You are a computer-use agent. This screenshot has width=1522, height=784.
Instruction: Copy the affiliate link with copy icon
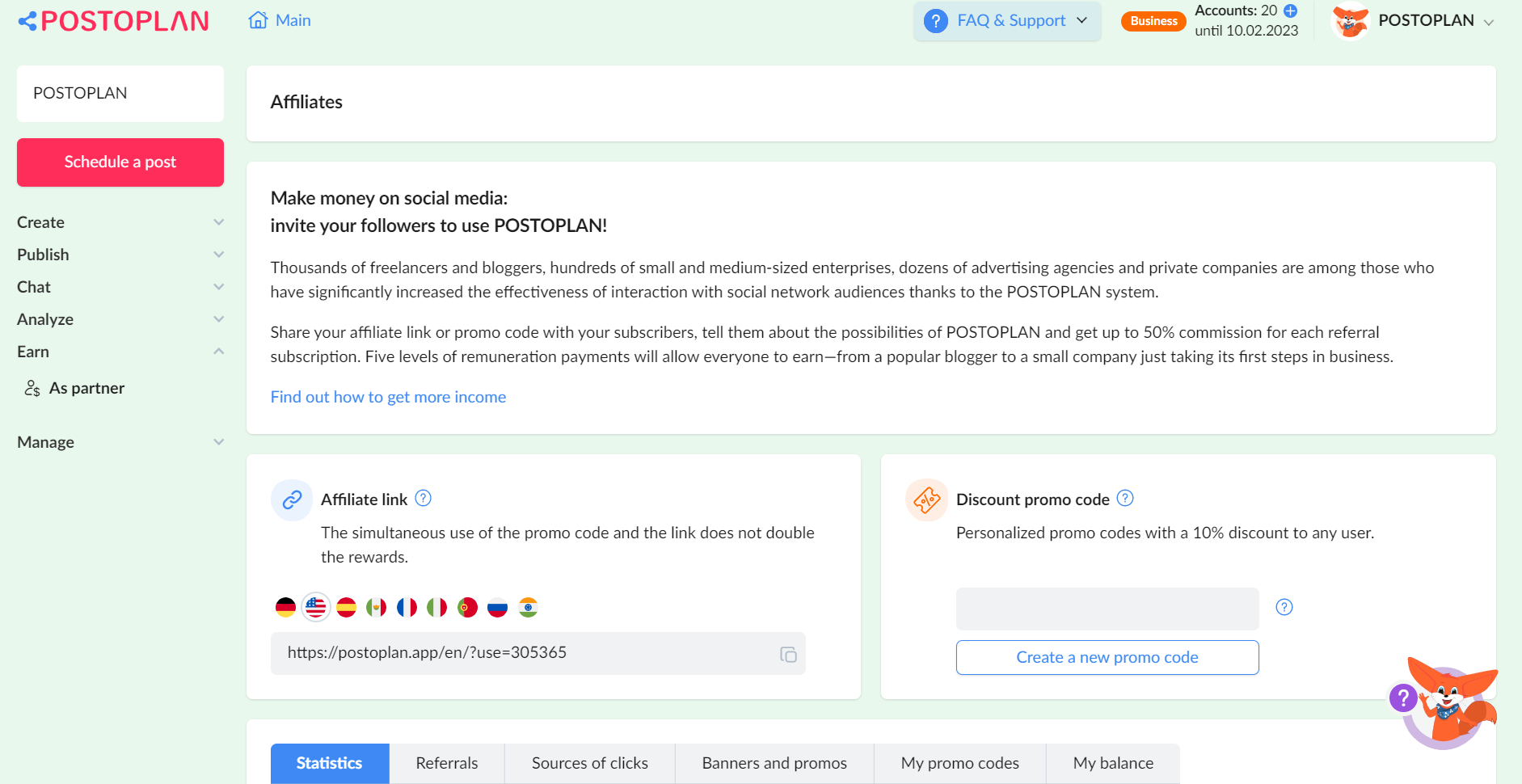788,654
